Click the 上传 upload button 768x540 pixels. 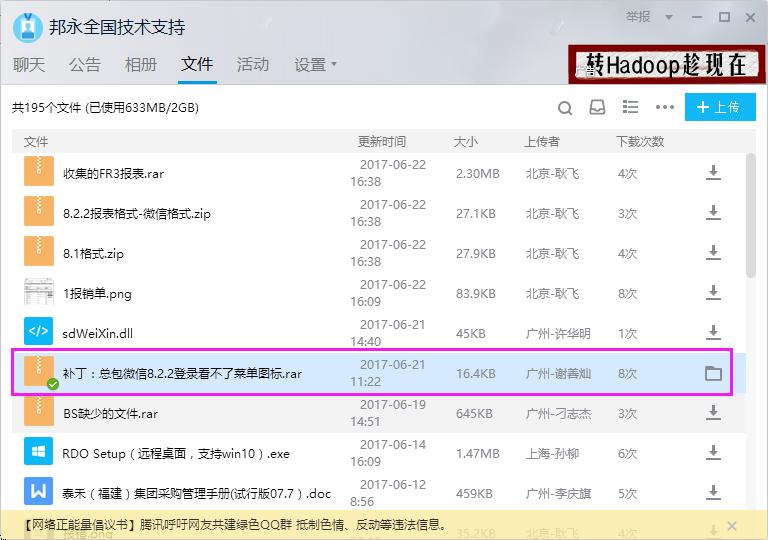(x=719, y=108)
